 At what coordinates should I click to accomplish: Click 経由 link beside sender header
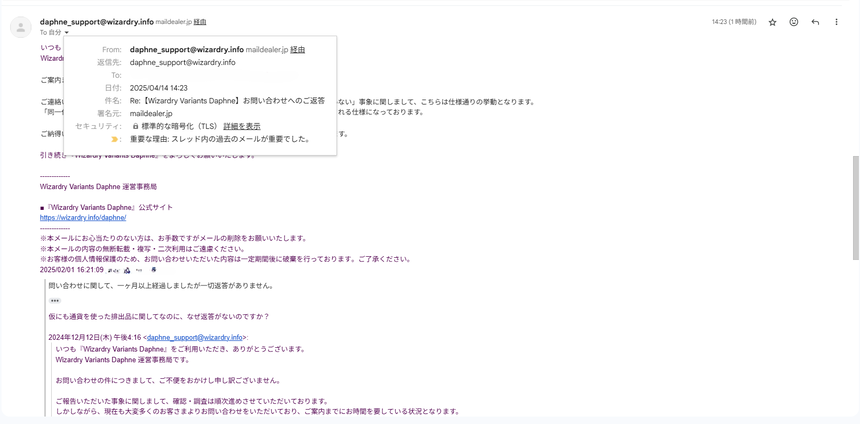(x=200, y=22)
